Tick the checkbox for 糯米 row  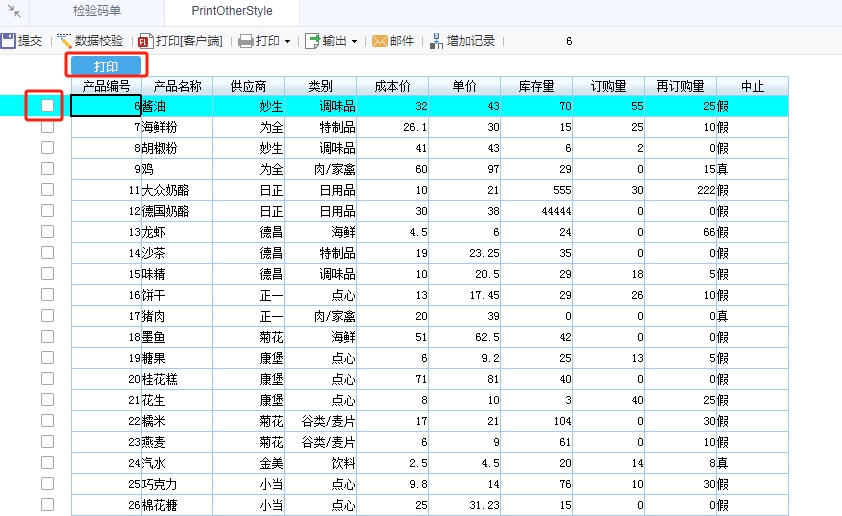[47, 420]
